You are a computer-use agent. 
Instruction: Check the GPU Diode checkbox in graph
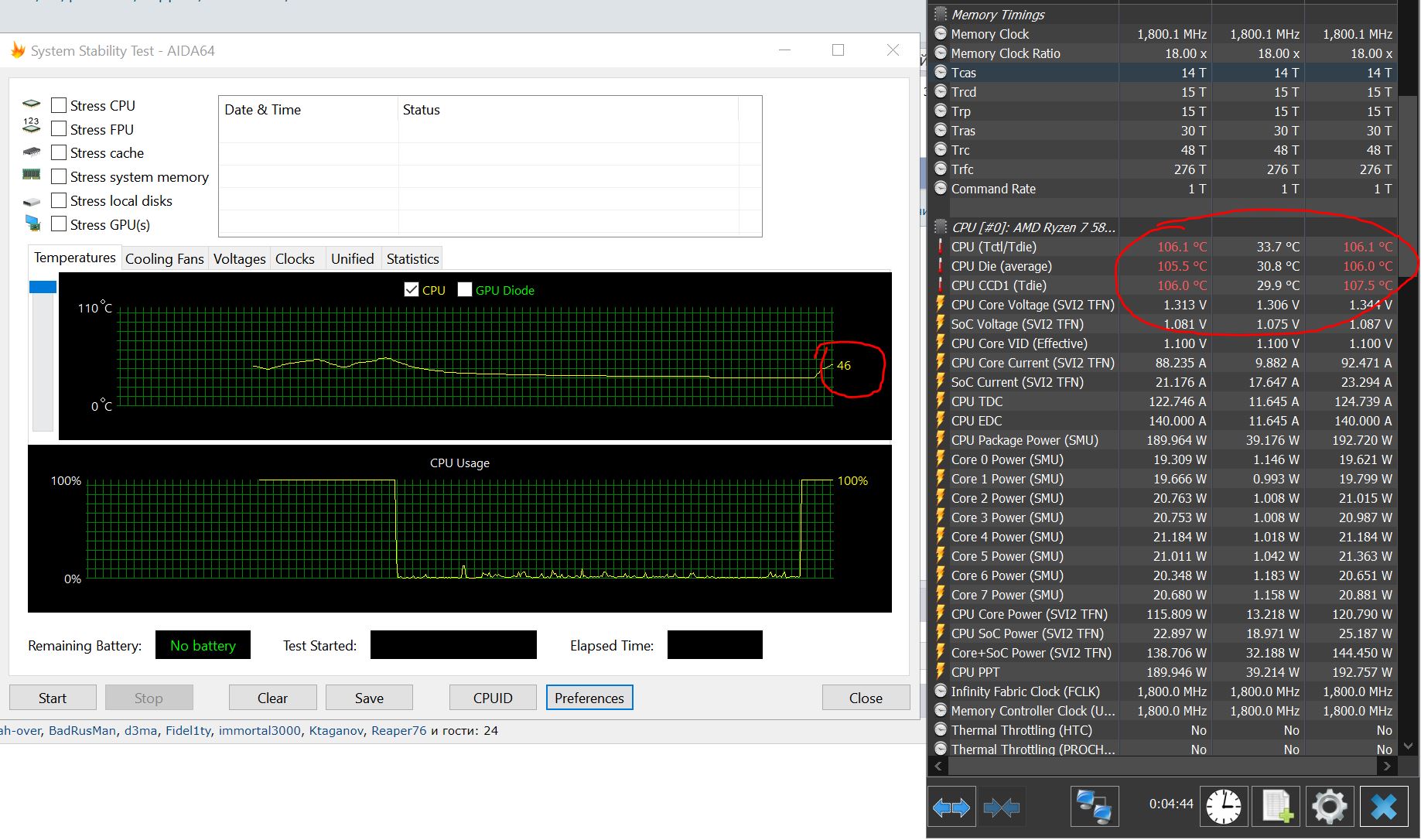click(465, 290)
